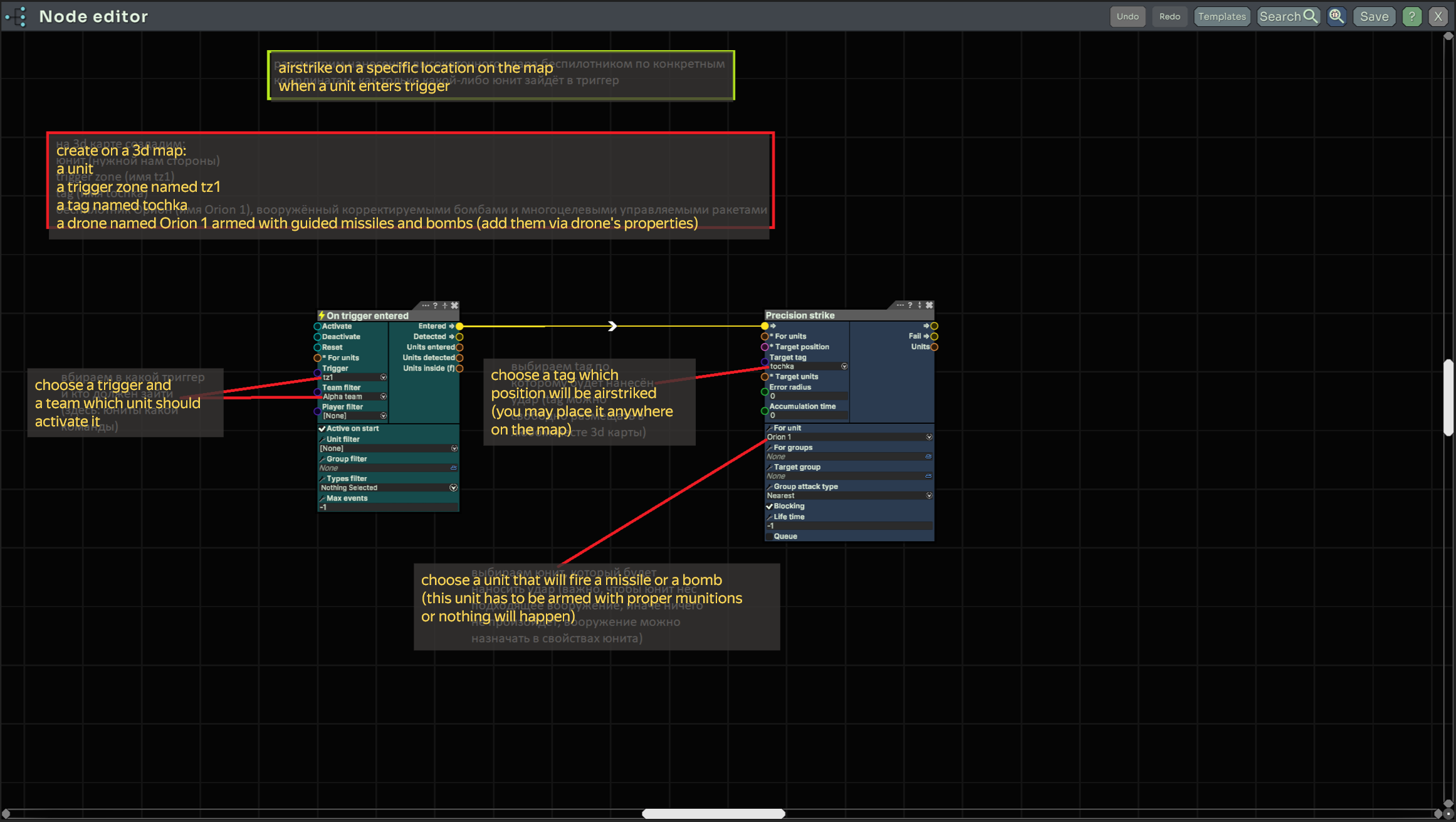Viewport: 1456px width, 822px height.
Task: Toggle Active on start checkbox
Action: click(322, 429)
